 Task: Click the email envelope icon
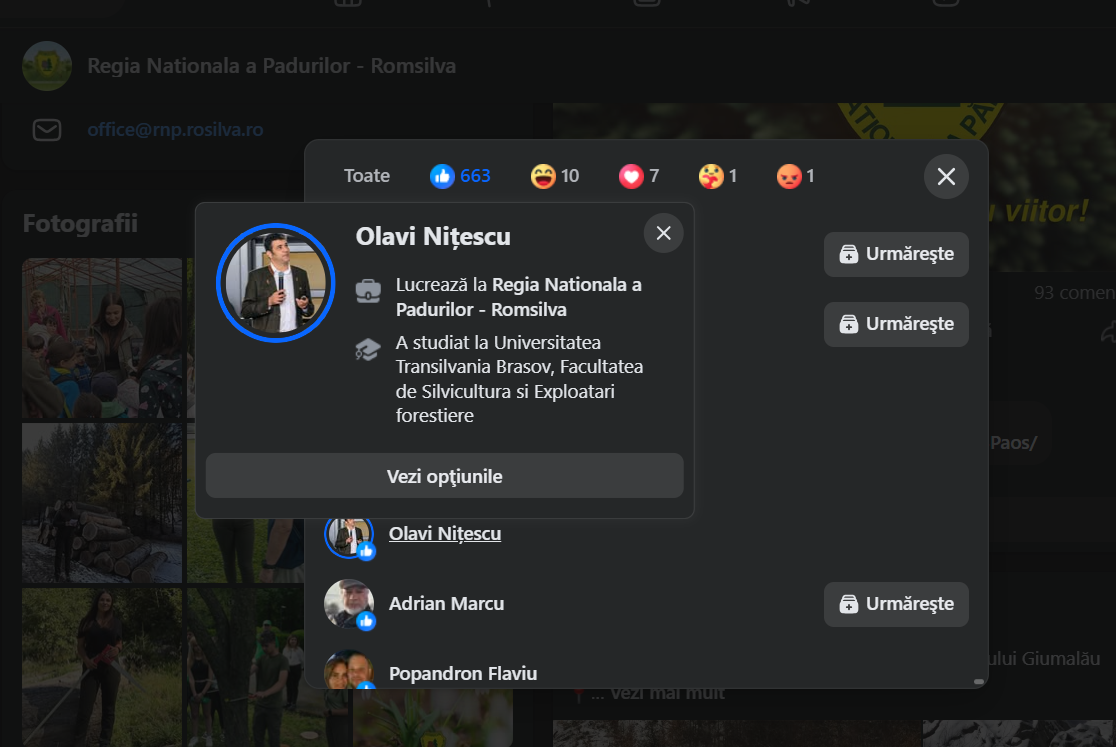(x=47, y=130)
